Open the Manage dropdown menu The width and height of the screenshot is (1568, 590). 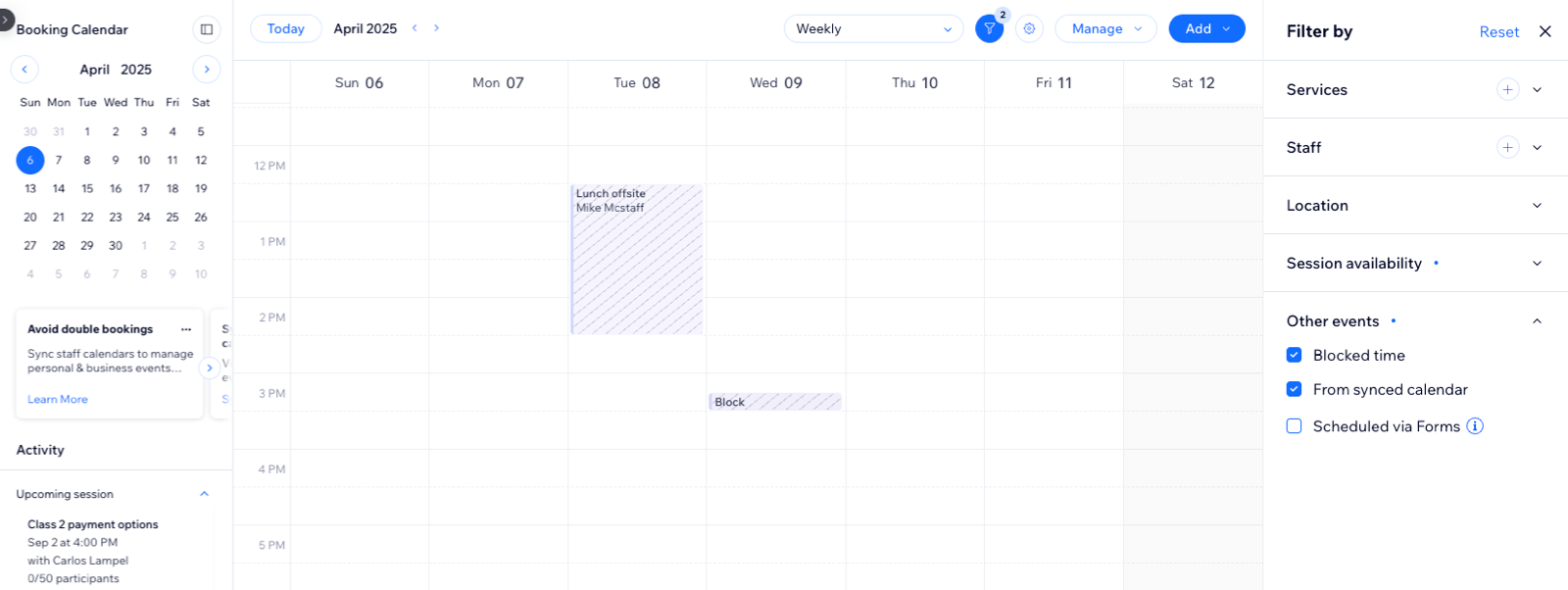tap(1104, 29)
